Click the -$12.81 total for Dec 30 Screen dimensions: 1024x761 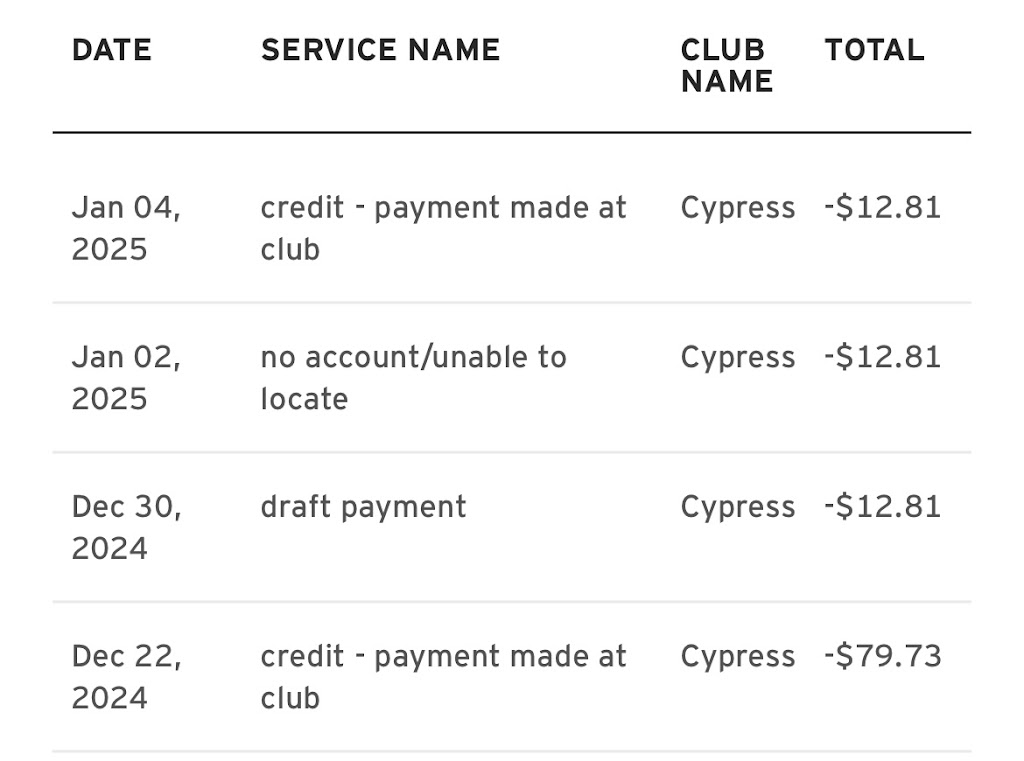(x=882, y=507)
